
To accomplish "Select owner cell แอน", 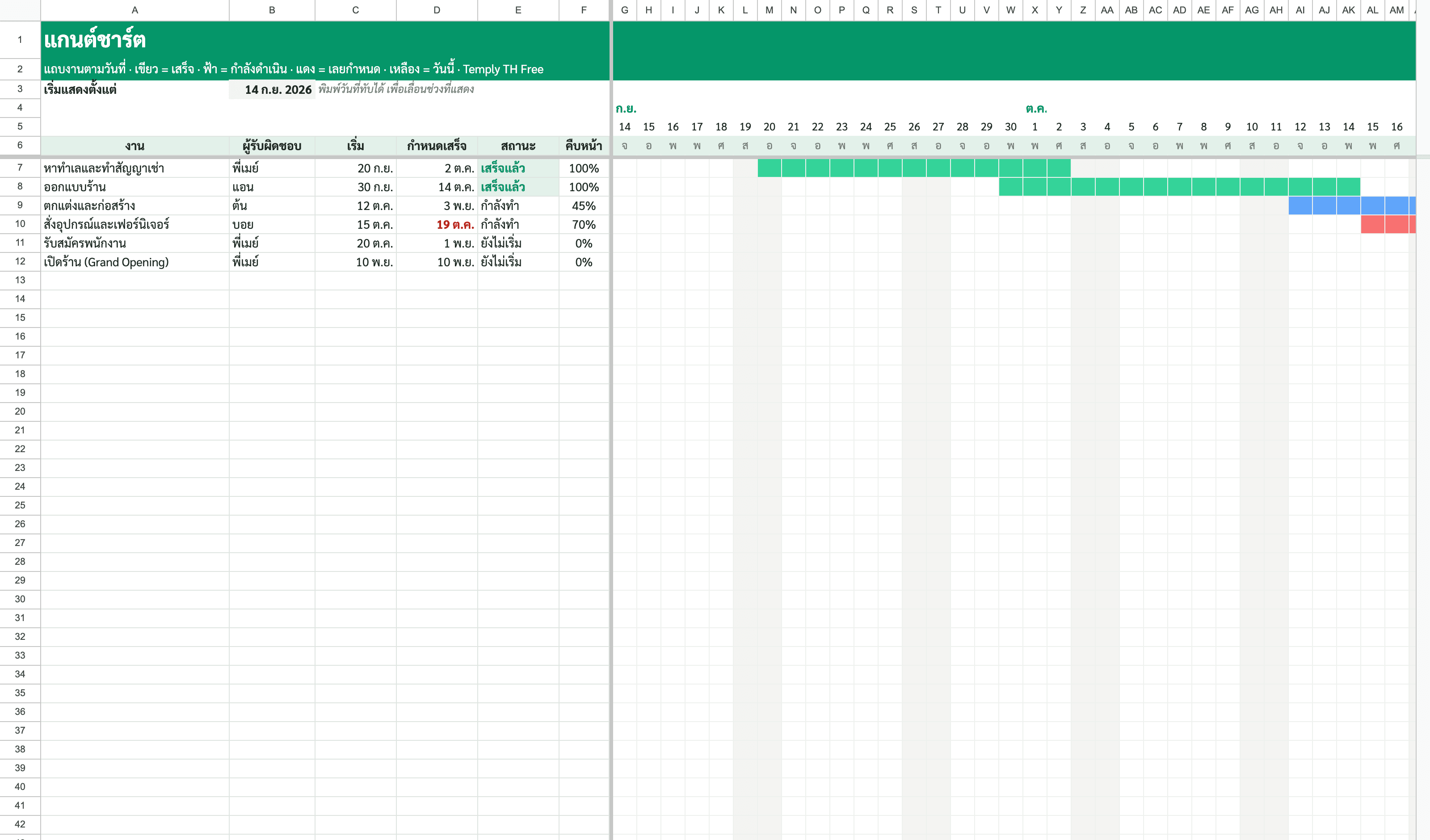I will point(272,187).
